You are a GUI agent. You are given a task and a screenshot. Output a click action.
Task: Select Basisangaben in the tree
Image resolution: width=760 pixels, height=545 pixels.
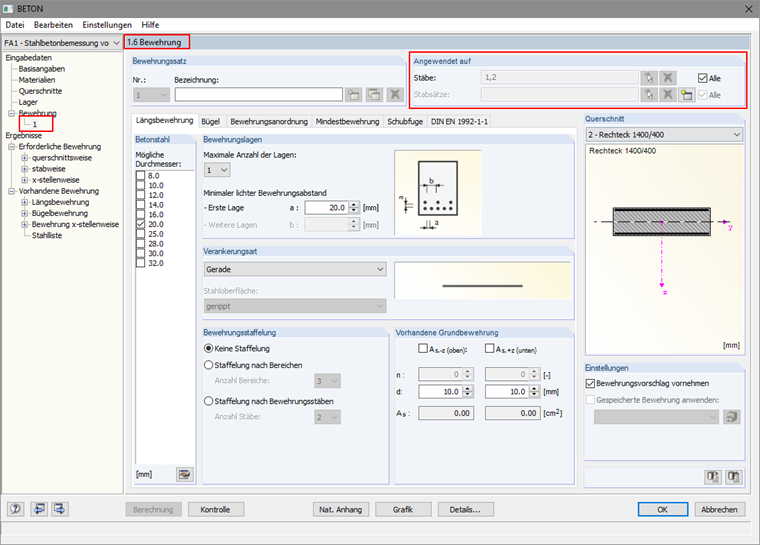42,69
